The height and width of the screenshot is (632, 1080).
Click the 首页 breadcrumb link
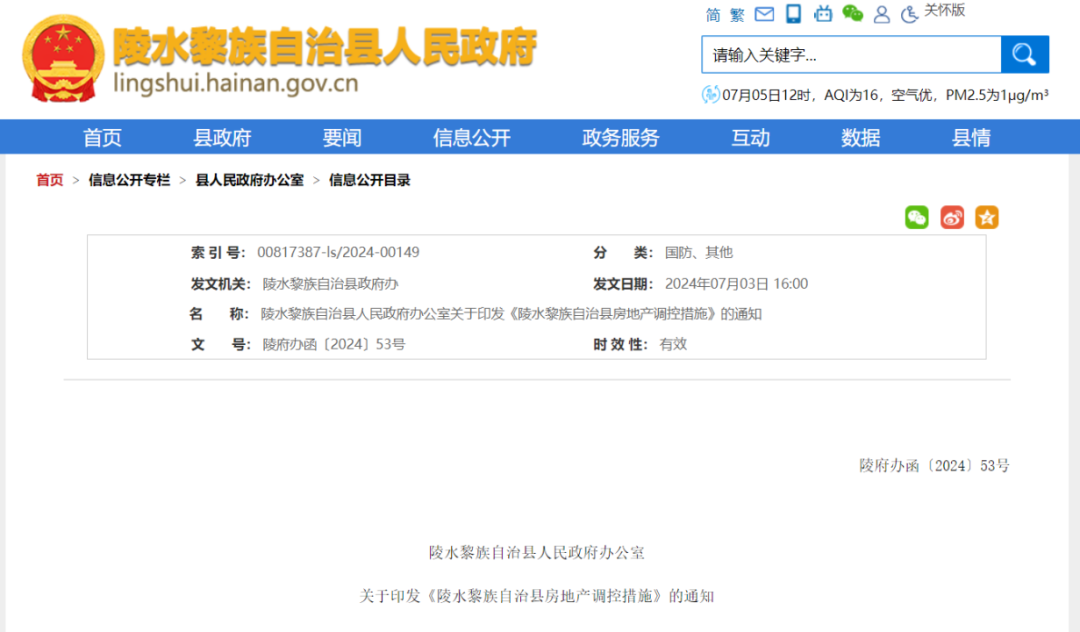[47, 179]
